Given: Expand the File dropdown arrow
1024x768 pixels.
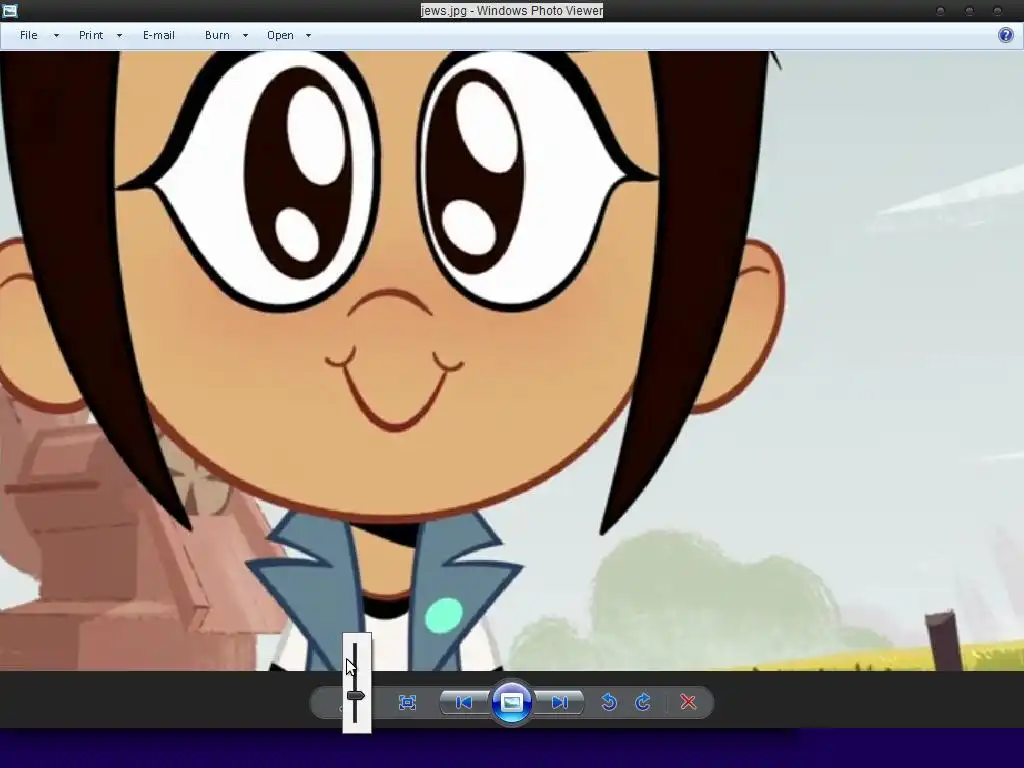Looking at the screenshot, I should click(x=56, y=35).
